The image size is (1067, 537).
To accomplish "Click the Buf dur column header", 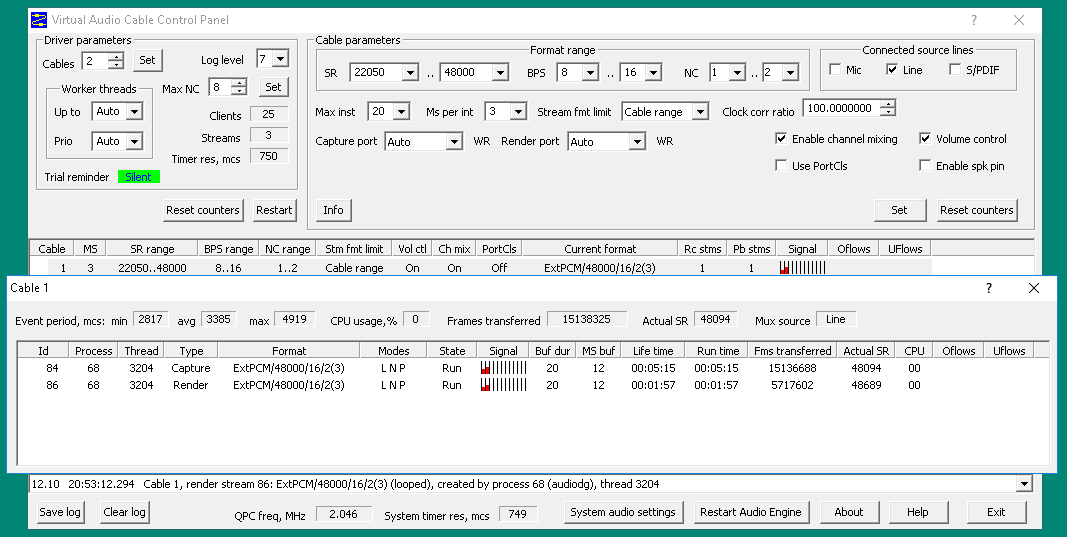I will tap(553, 351).
